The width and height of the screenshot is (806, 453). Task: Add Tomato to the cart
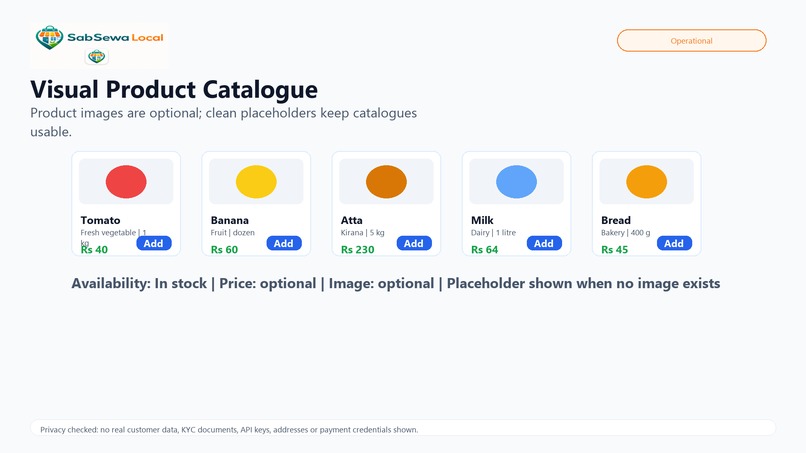154,243
